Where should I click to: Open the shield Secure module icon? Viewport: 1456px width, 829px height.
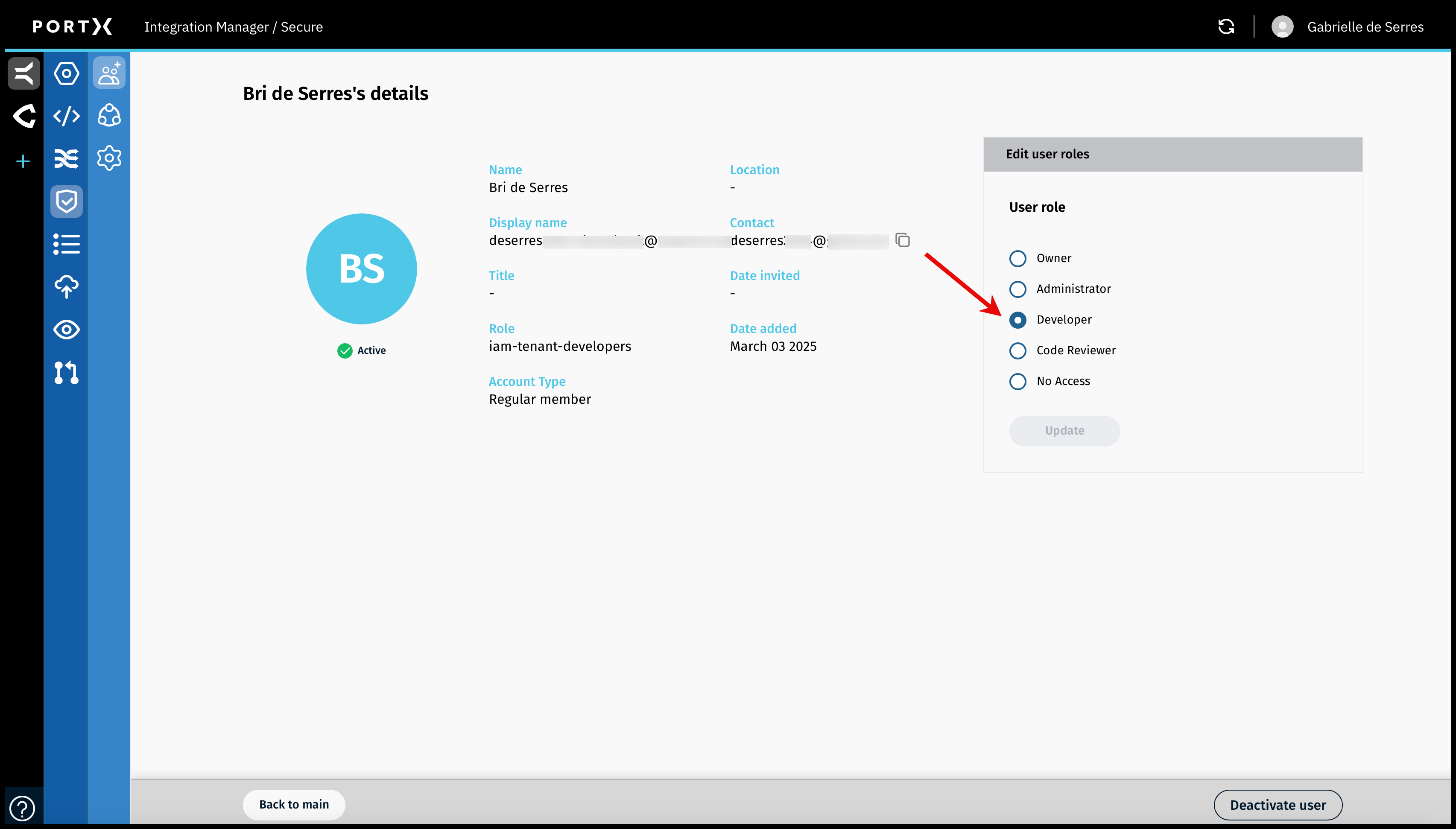click(x=66, y=201)
